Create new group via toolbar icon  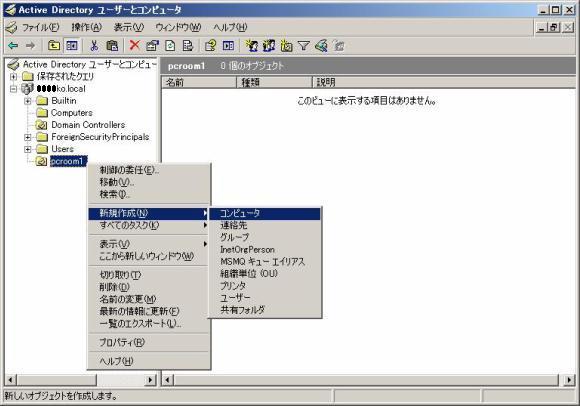click(x=269, y=46)
